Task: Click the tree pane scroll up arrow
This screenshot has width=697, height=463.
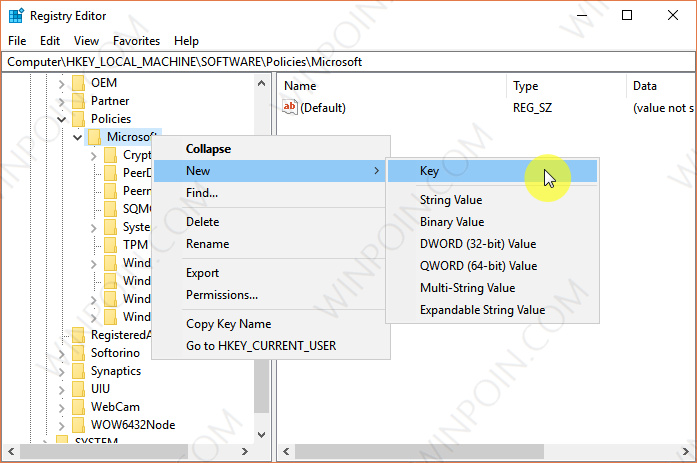Action: coord(261,83)
